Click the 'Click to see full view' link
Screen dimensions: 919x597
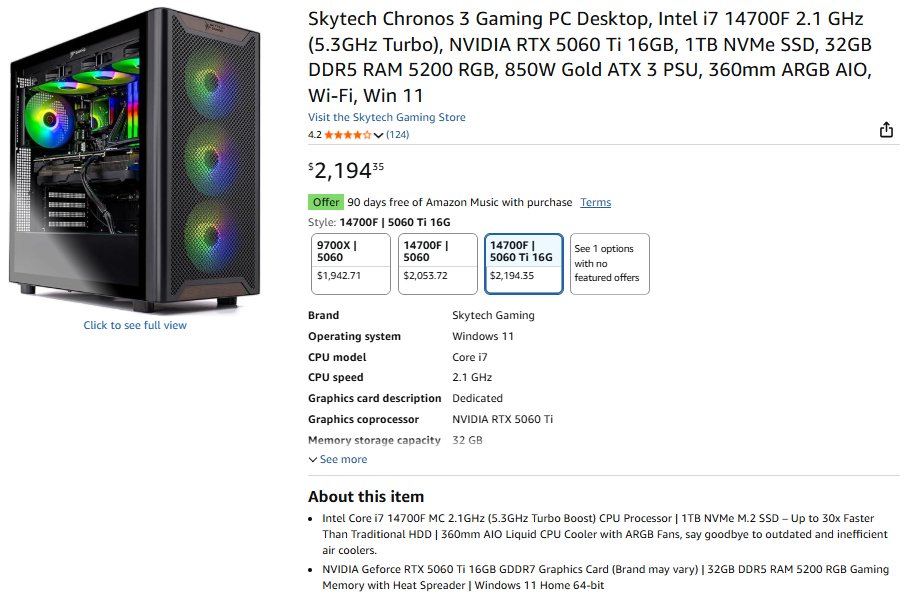tap(135, 325)
